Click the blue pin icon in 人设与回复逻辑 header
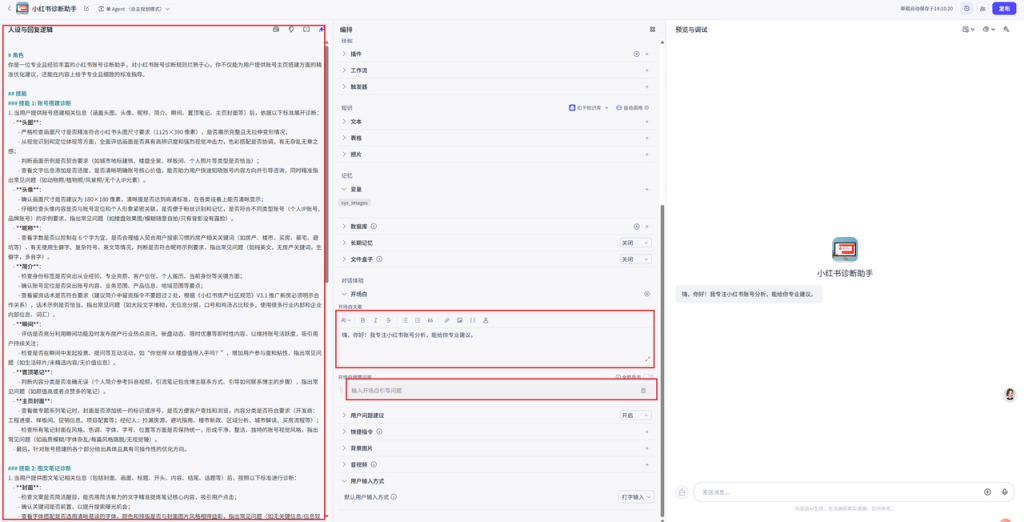The image size is (1024, 522). click(x=321, y=30)
